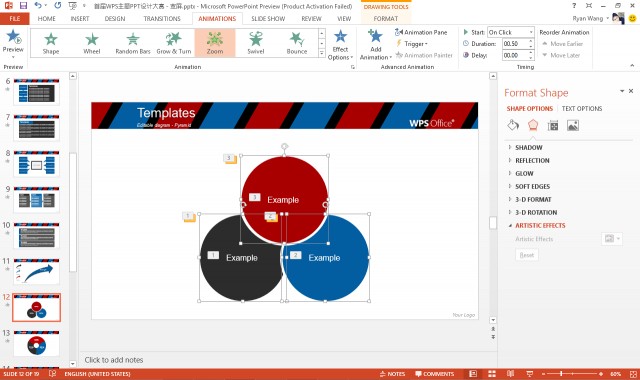640x380 pixels.
Task: Open the Animation Pane
Action: [x=421, y=32]
